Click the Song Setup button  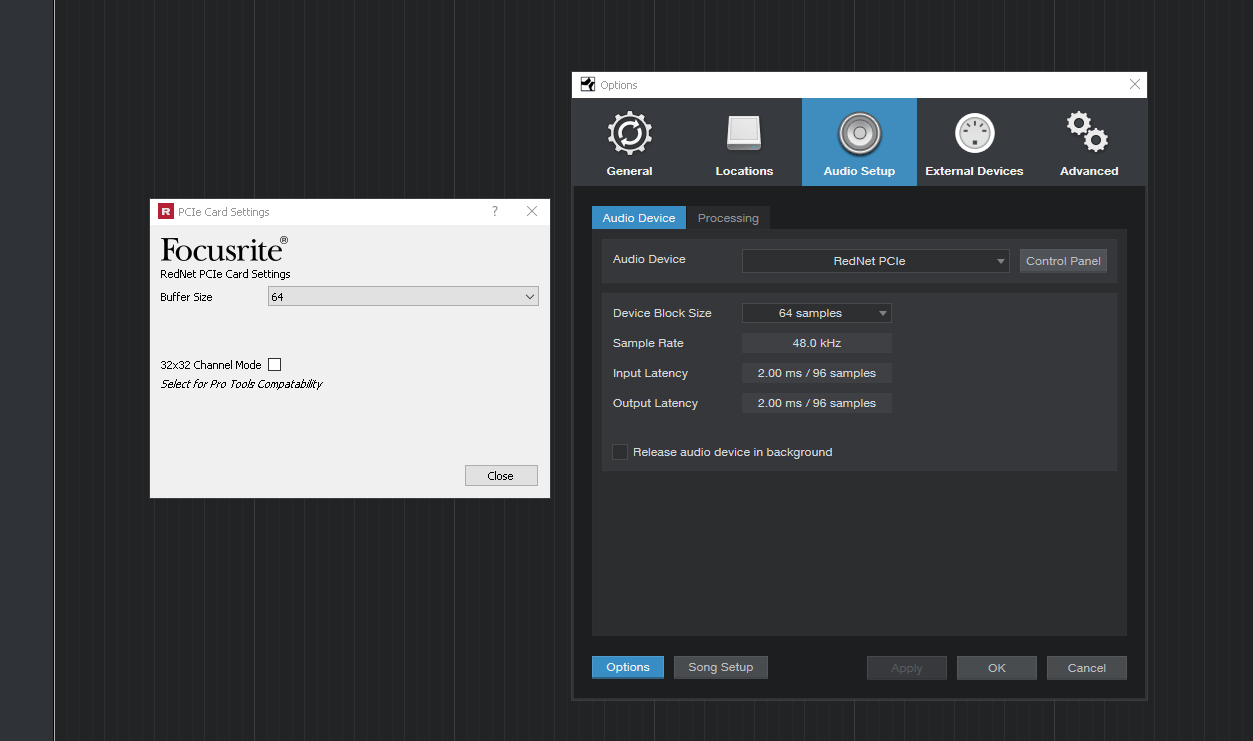click(x=721, y=667)
